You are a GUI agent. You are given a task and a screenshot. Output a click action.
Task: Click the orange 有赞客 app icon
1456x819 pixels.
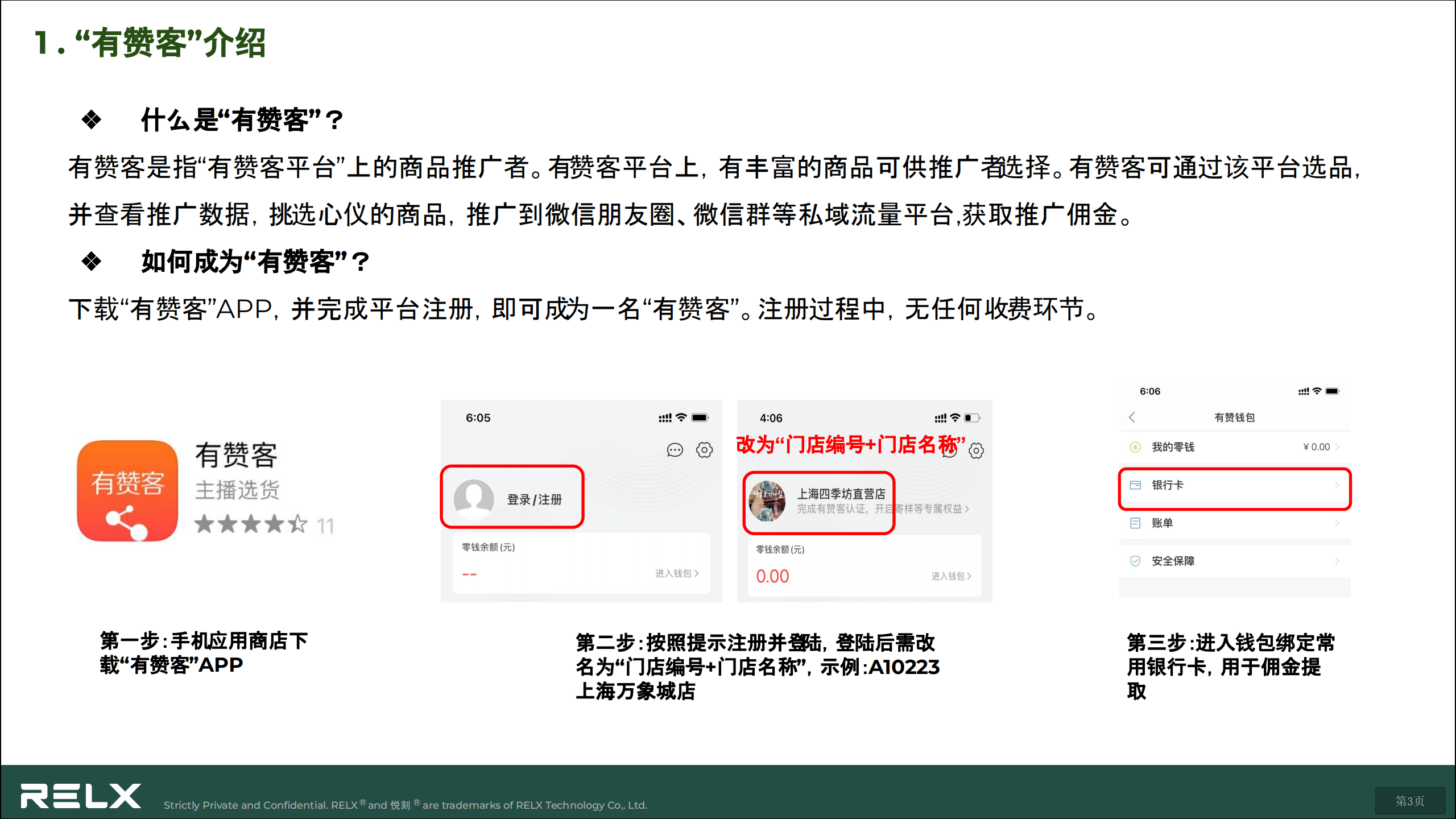pyautogui.click(x=127, y=490)
